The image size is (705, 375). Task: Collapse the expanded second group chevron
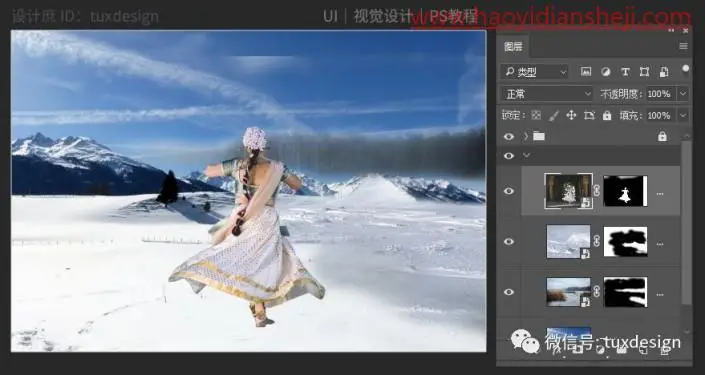527,156
